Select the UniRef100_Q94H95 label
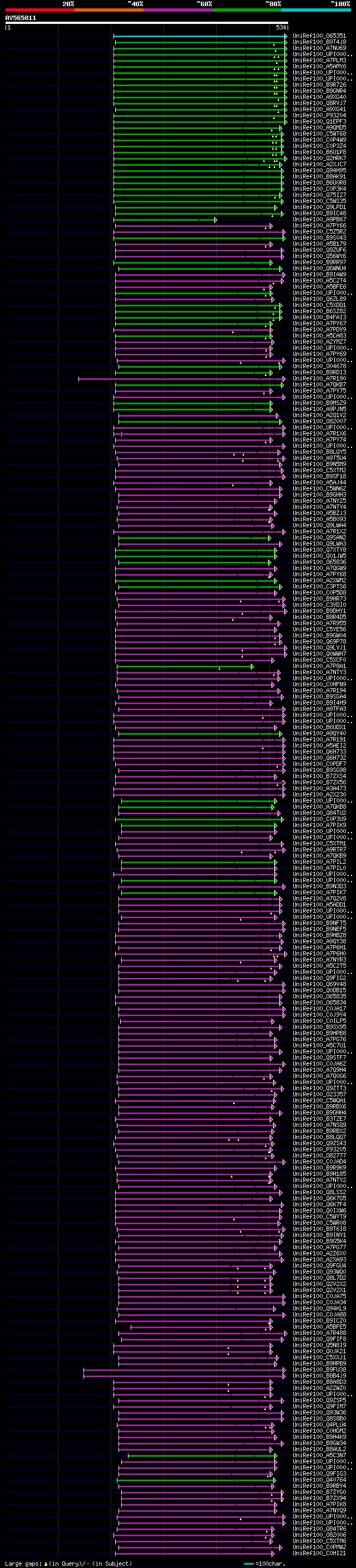 [319, 171]
